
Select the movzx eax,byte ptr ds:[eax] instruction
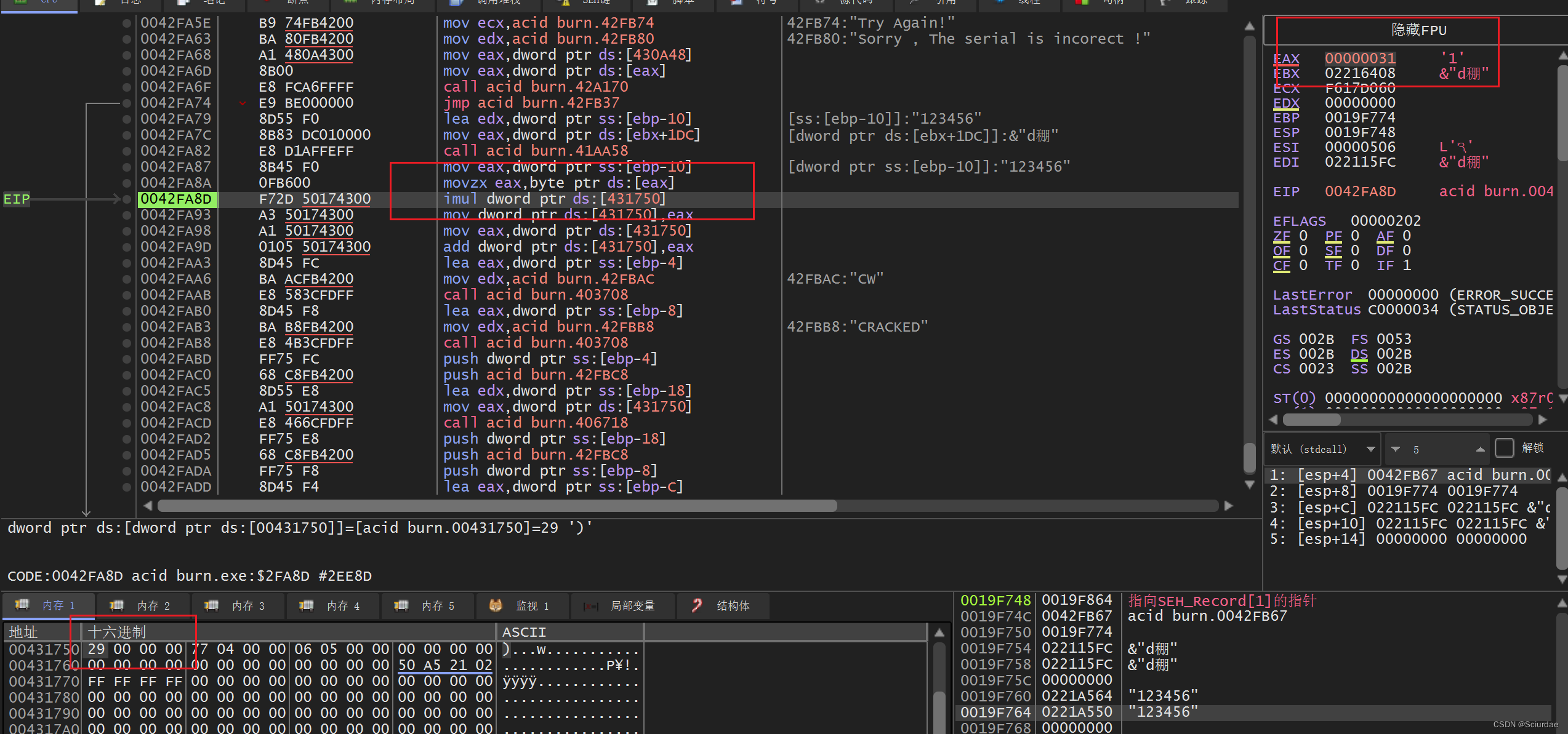point(559,183)
